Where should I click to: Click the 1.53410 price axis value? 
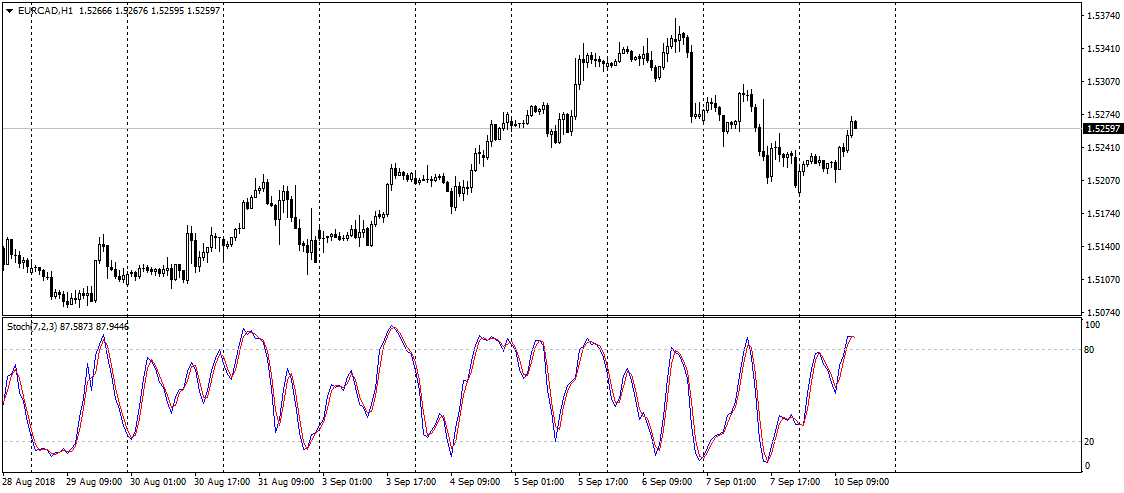[x=1102, y=49]
